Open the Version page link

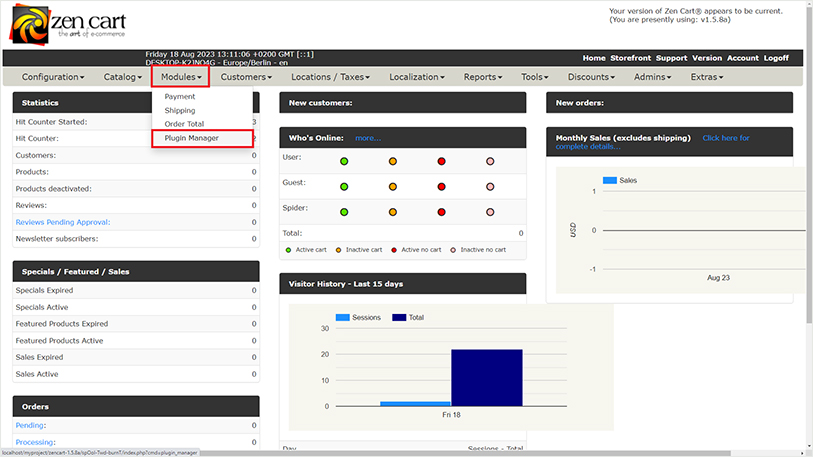tap(707, 58)
